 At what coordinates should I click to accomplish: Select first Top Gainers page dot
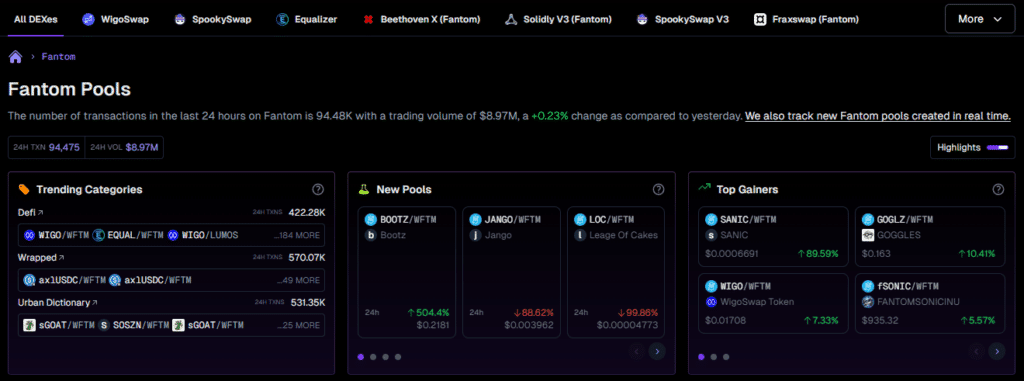pos(701,357)
